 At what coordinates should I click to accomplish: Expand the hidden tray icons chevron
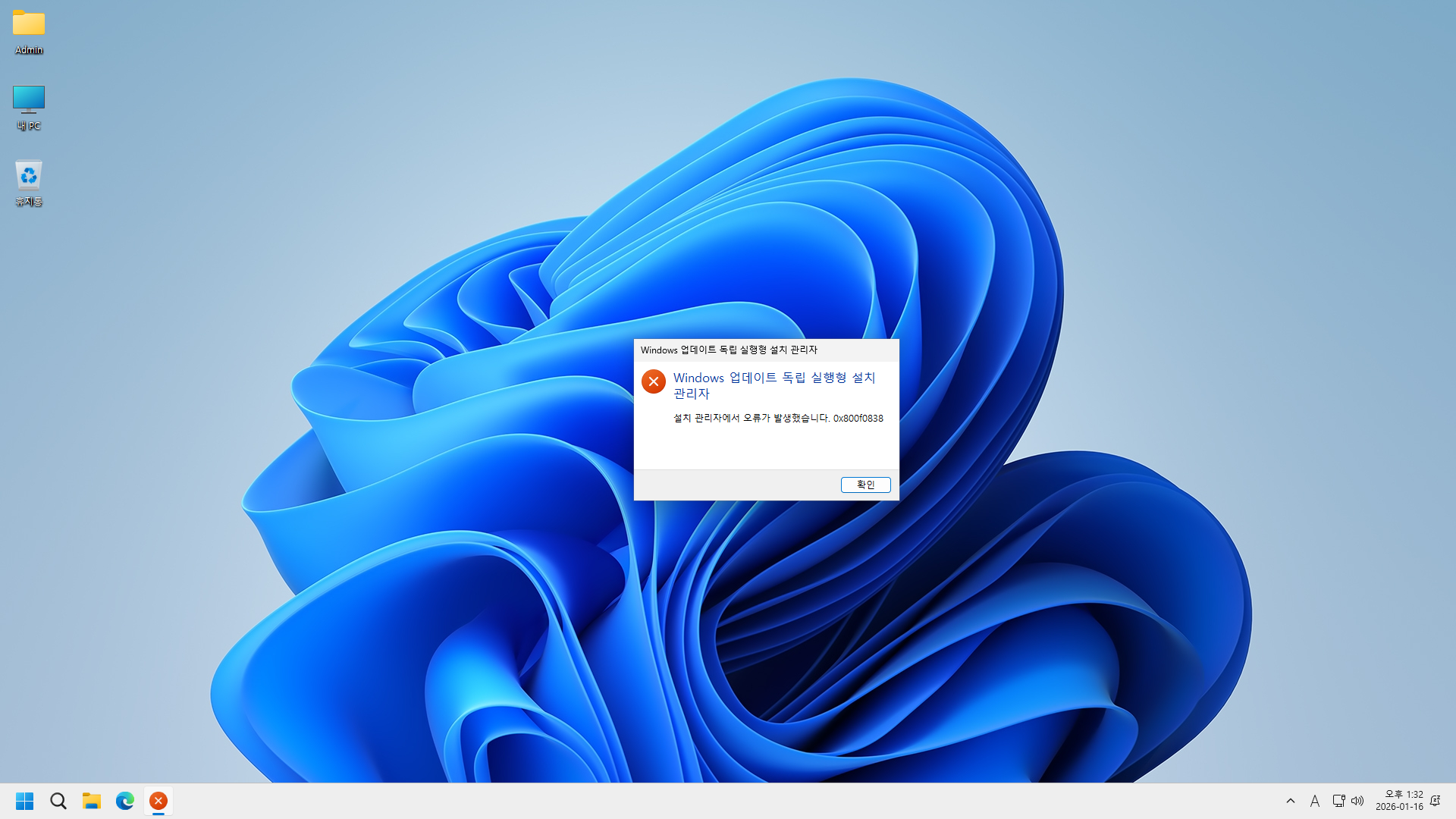1291,801
